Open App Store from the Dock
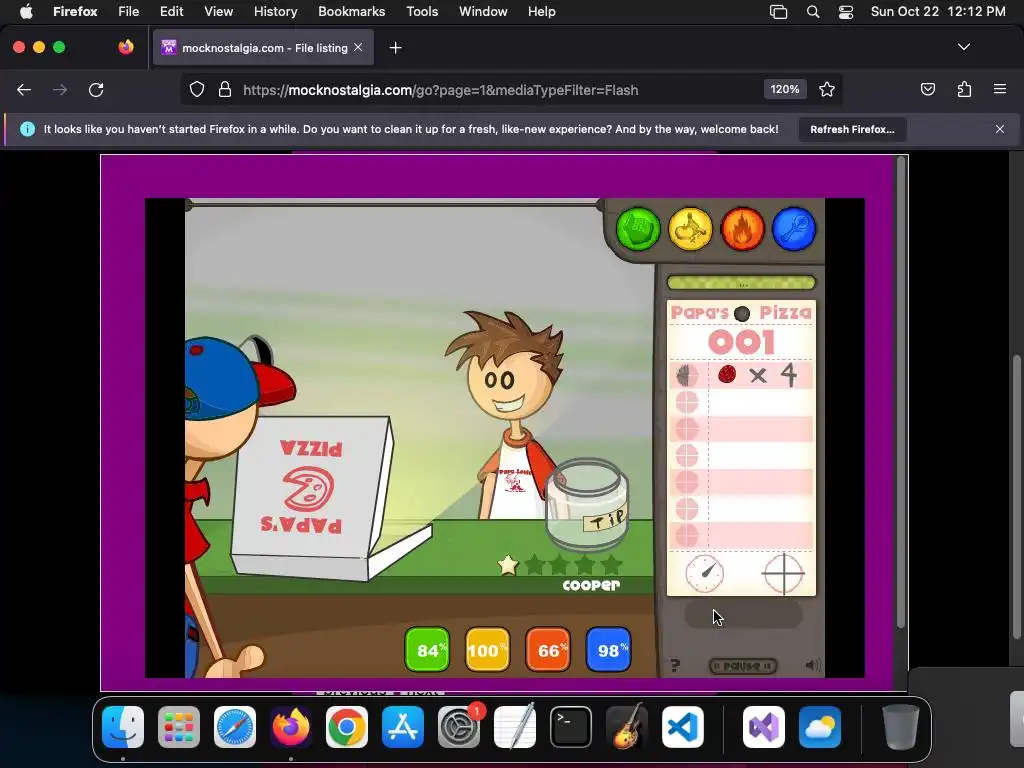Viewport: 1024px width, 768px height. pyautogui.click(x=402, y=727)
